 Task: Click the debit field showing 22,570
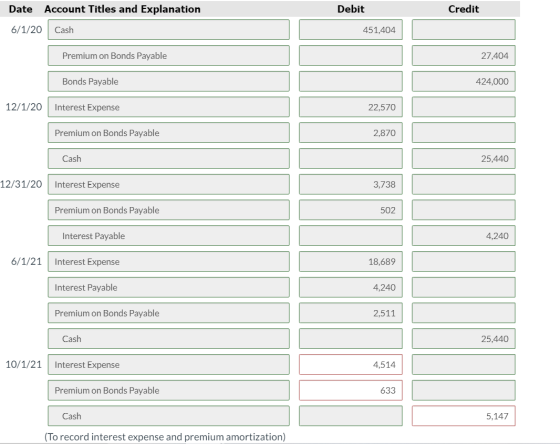click(x=351, y=107)
